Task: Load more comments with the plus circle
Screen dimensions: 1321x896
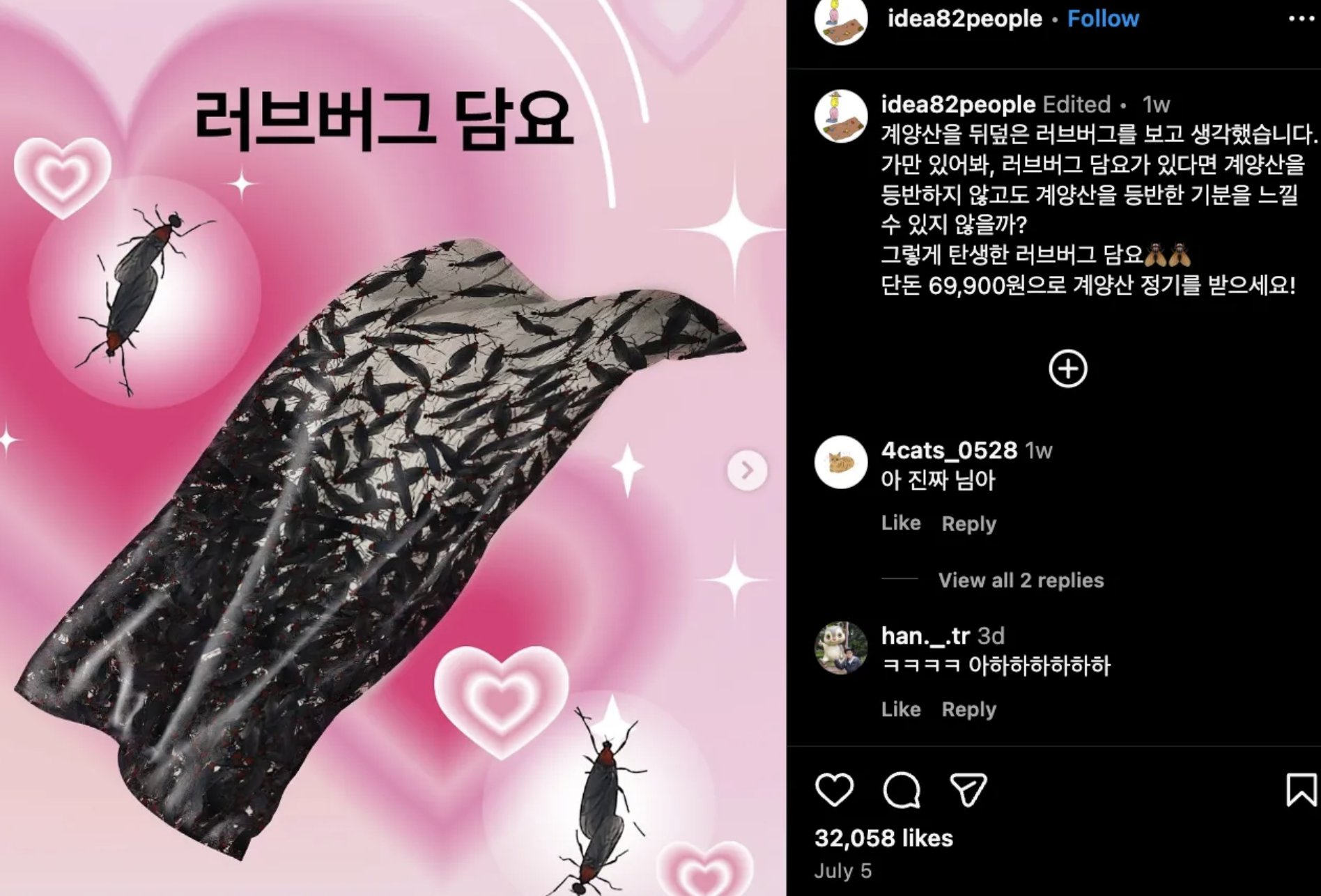Action: [x=1067, y=369]
